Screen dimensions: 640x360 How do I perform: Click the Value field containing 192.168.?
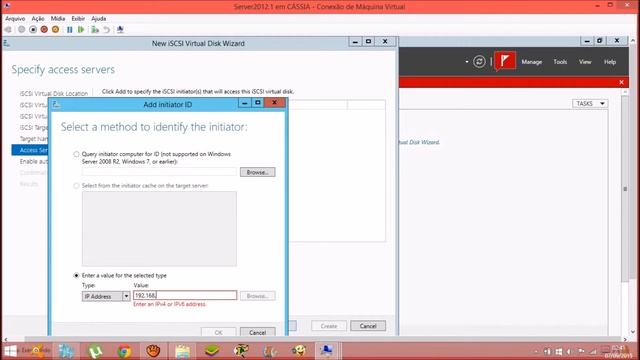[x=185, y=295]
